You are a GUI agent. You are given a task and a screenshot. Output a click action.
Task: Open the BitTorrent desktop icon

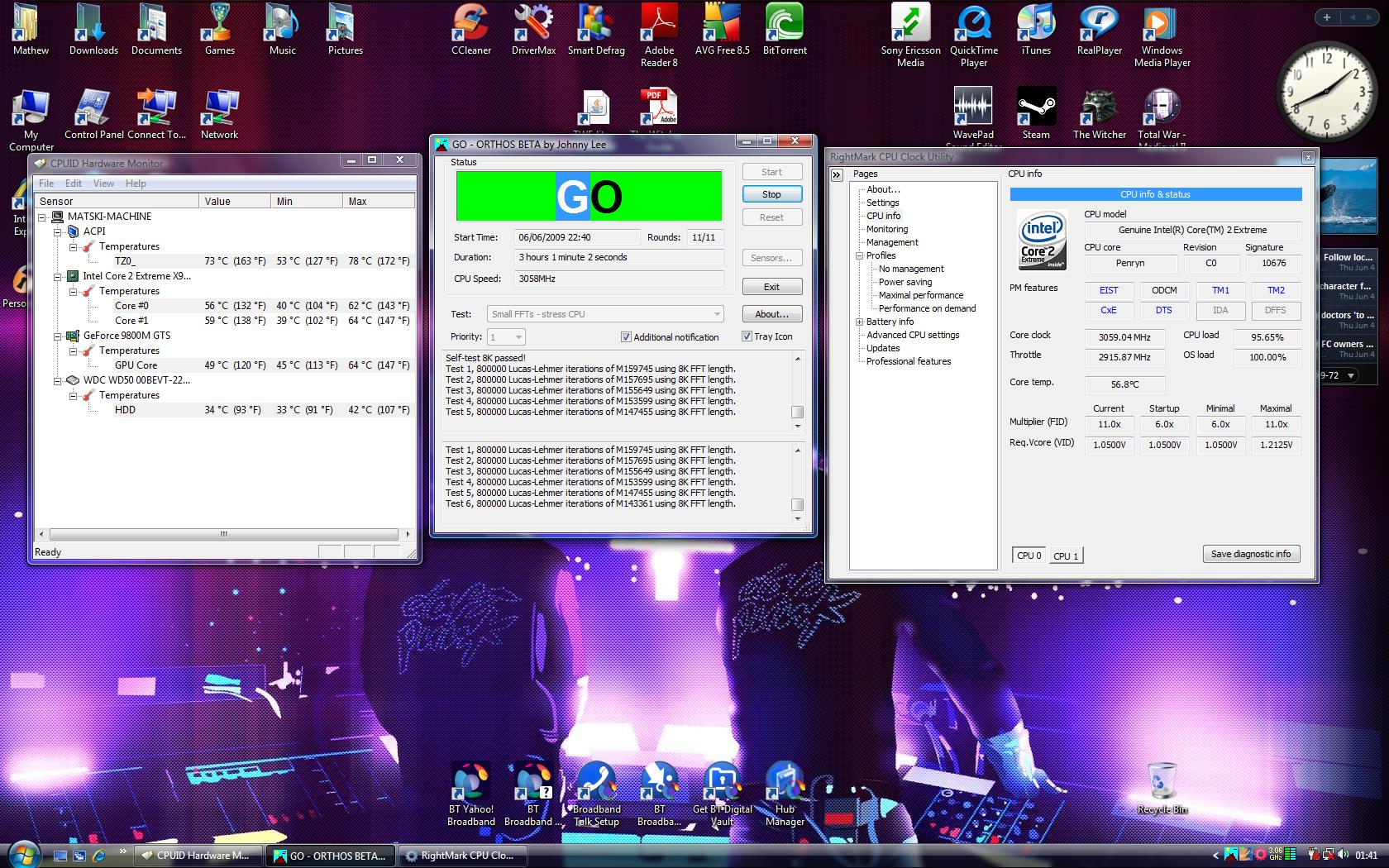tap(785, 29)
